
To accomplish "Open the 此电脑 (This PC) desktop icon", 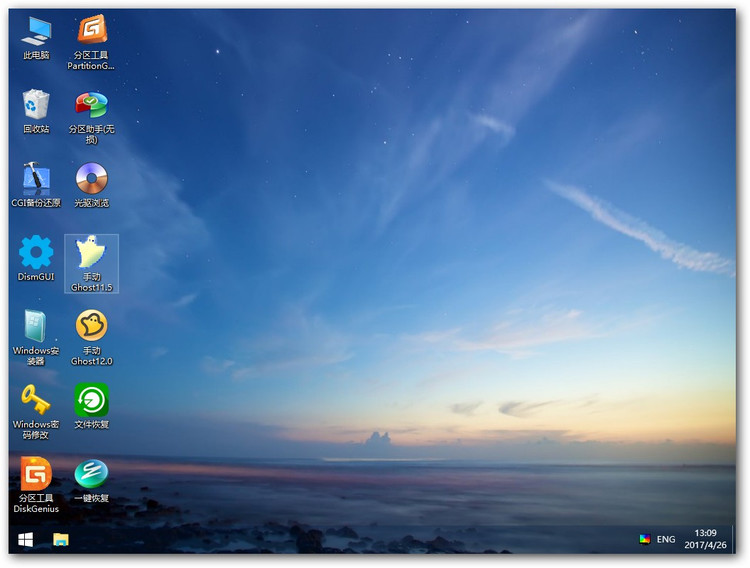I will tap(36, 38).
